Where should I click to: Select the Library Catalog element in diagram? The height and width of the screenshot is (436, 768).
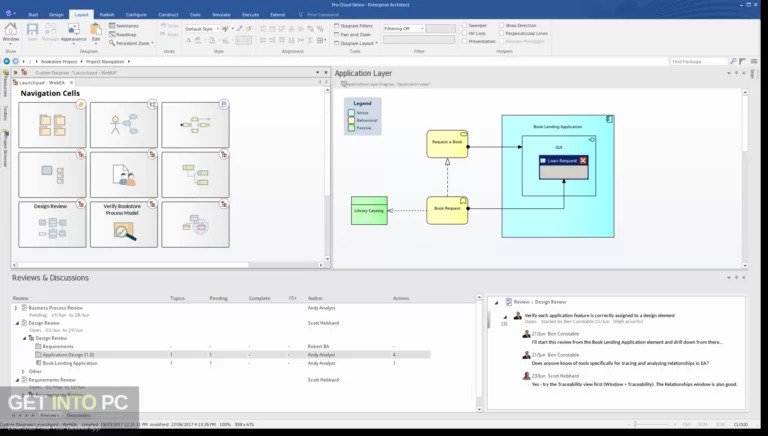(369, 211)
